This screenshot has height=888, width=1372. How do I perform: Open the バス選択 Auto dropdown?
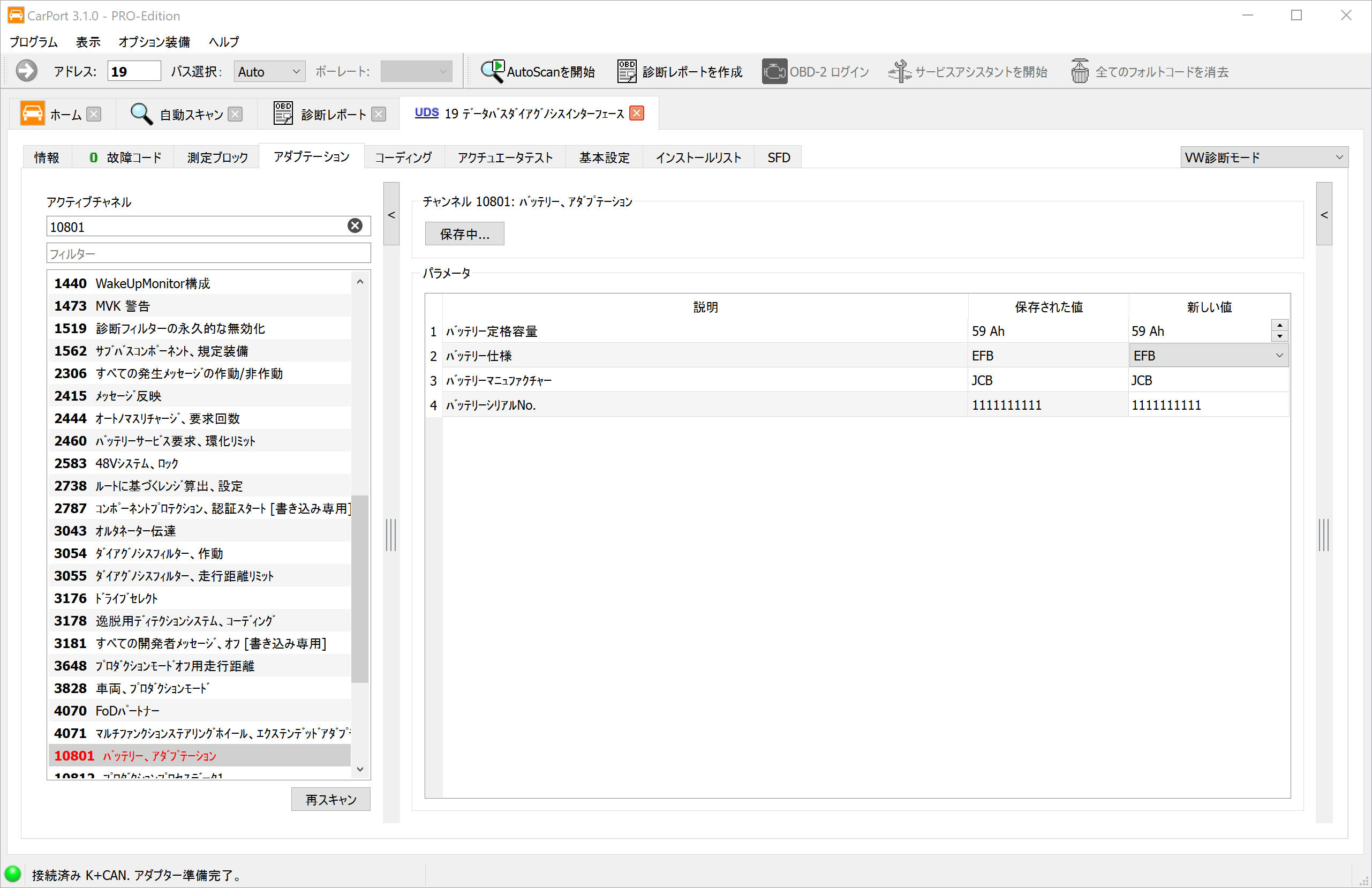coord(269,72)
